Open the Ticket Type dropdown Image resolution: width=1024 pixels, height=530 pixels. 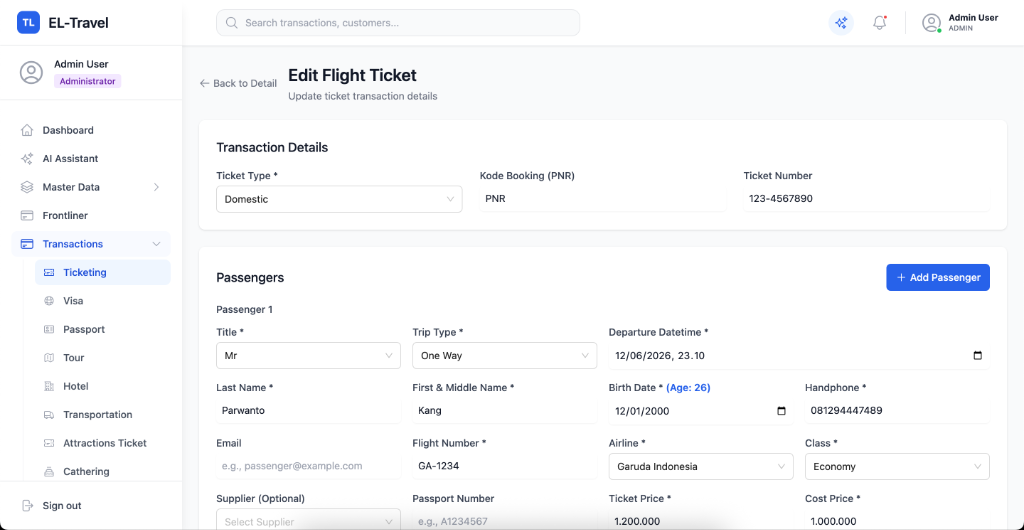pyautogui.click(x=339, y=199)
